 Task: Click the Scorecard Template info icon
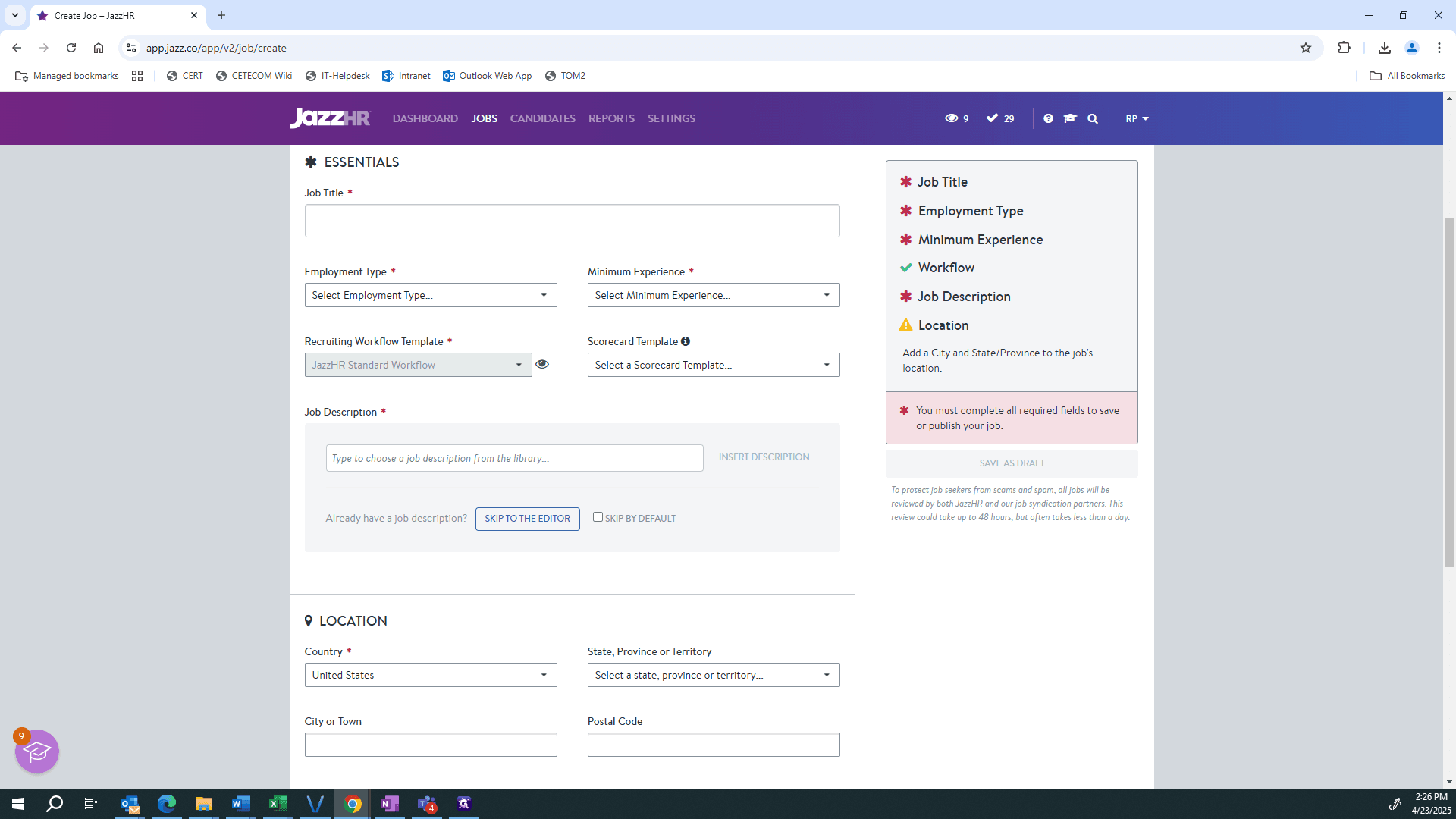pyautogui.click(x=686, y=341)
